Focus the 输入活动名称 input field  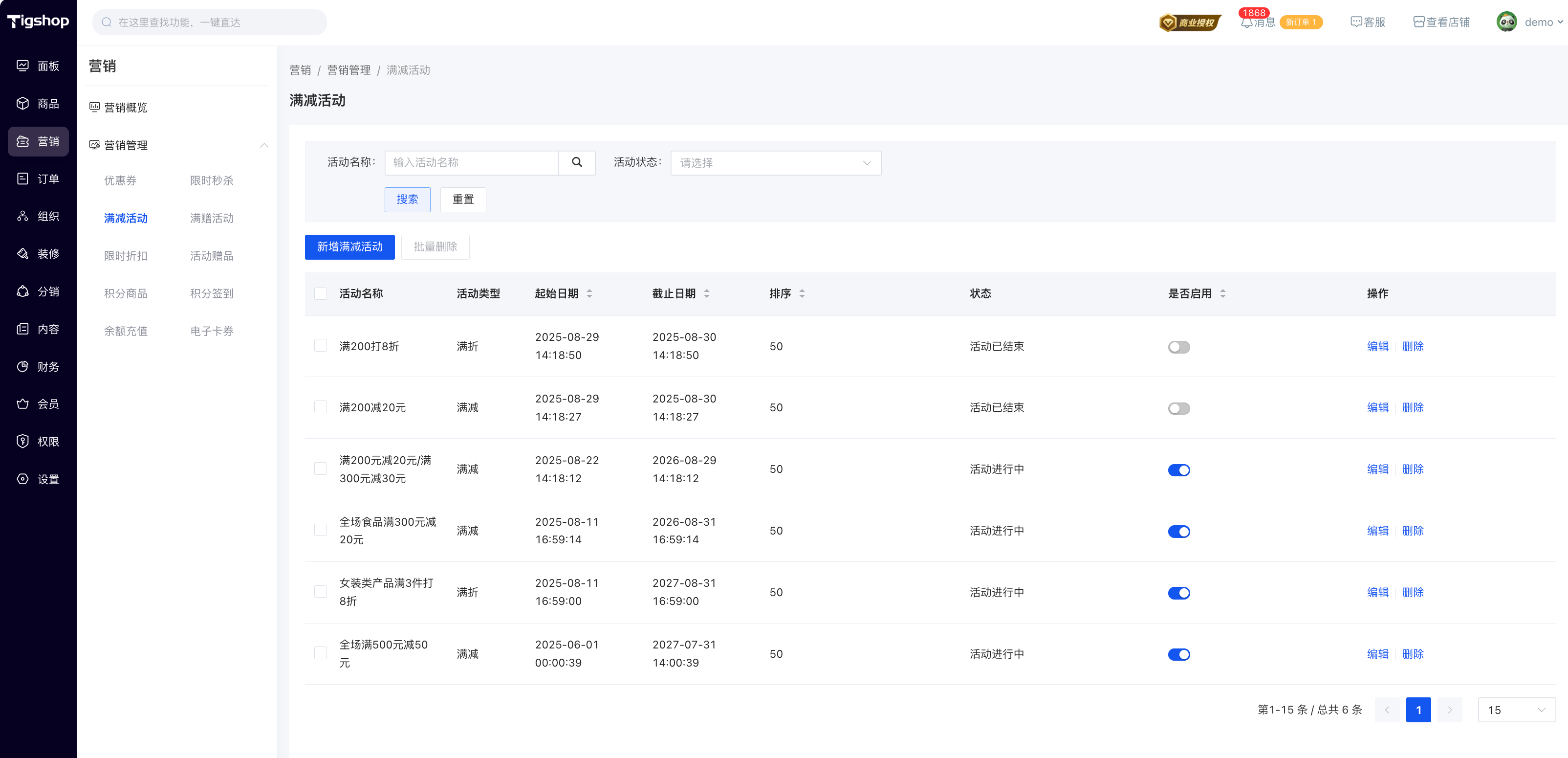471,162
